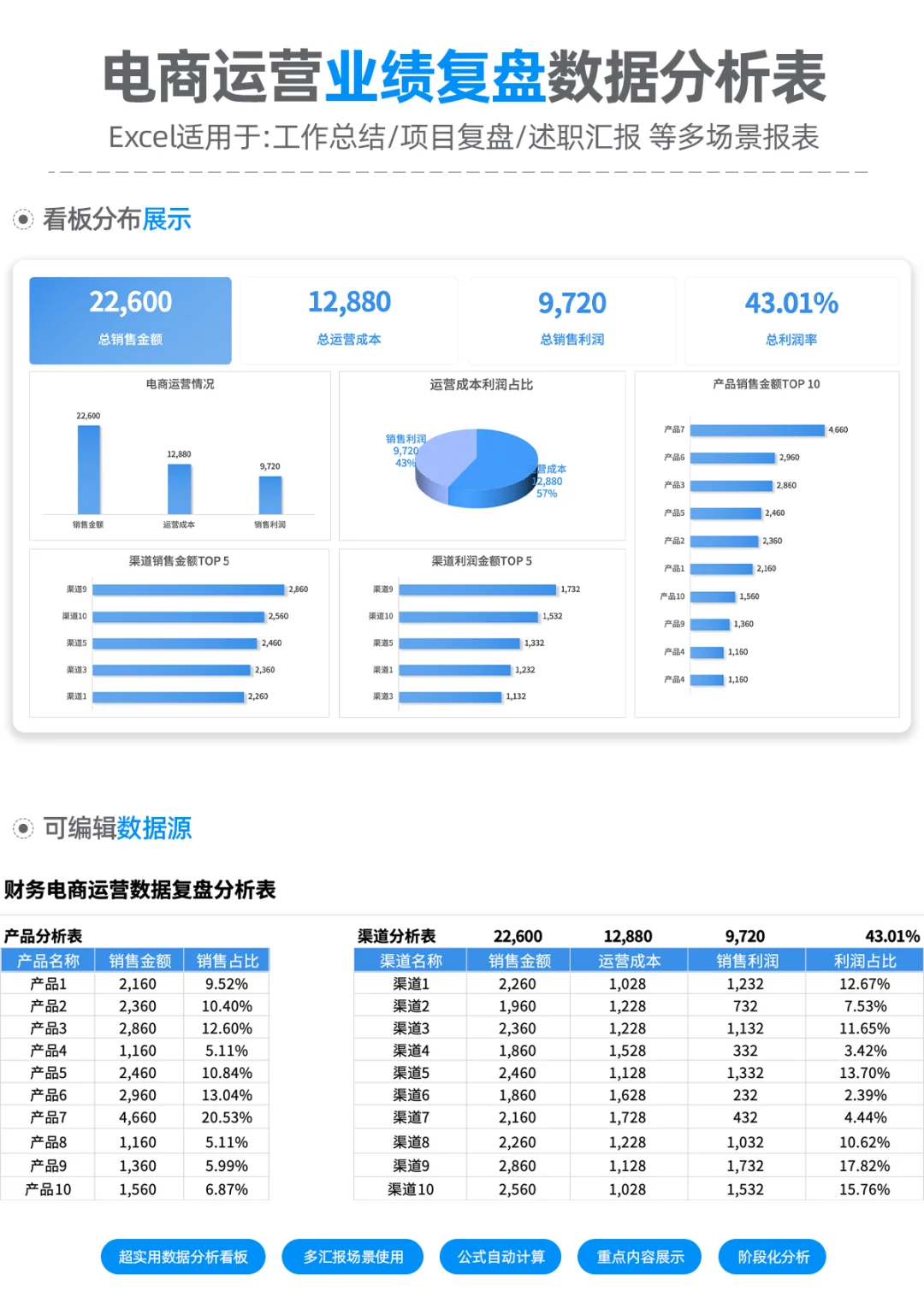Click the 销售利润 bar labeled 9,720
The height and width of the screenshot is (1309, 924).
point(270,495)
